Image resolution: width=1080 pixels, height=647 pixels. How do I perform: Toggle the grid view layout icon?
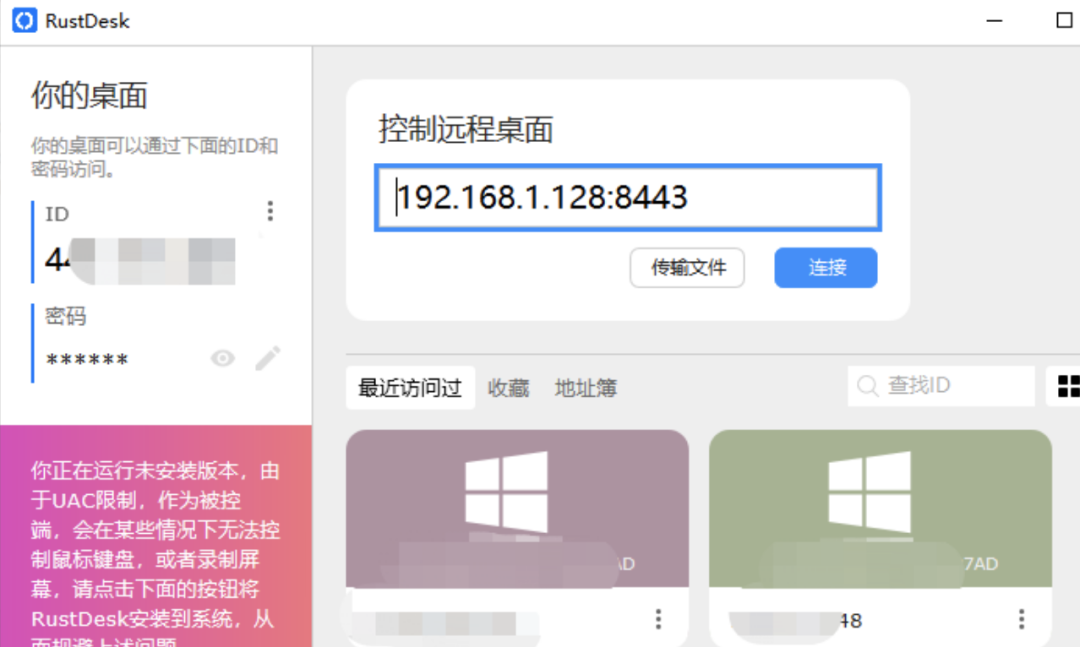(1068, 387)
